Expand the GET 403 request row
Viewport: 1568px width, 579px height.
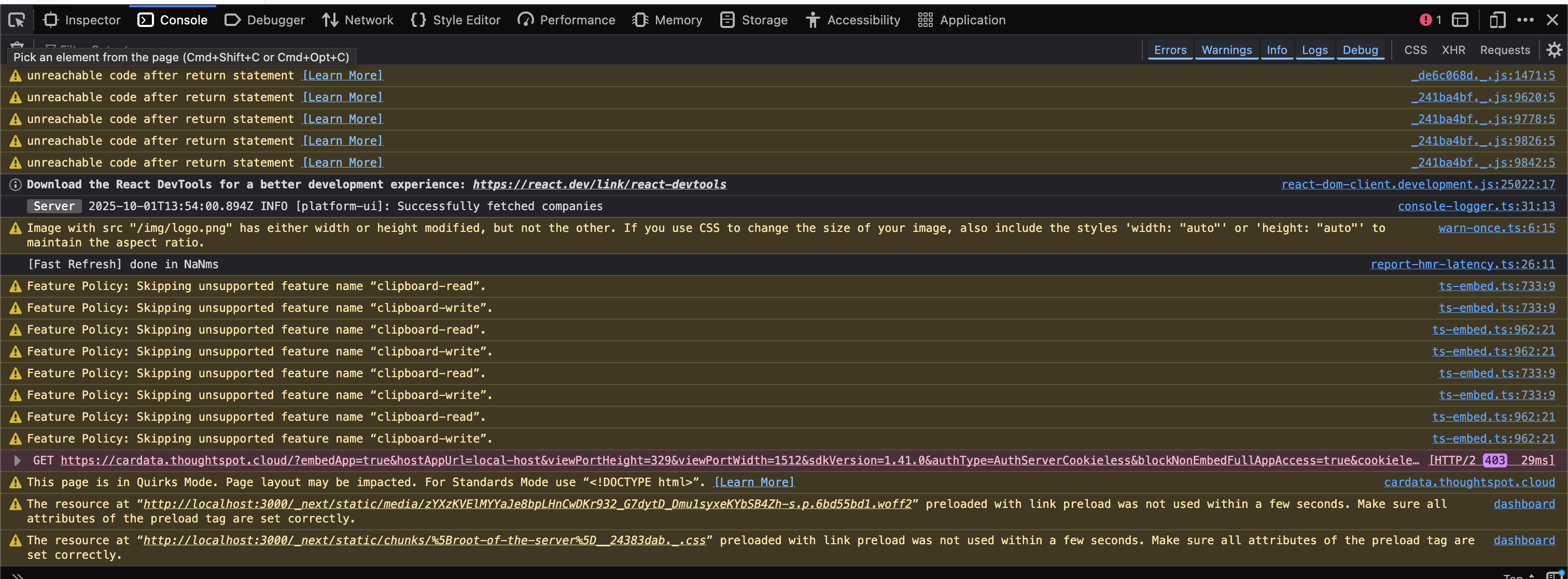point(18,460)
